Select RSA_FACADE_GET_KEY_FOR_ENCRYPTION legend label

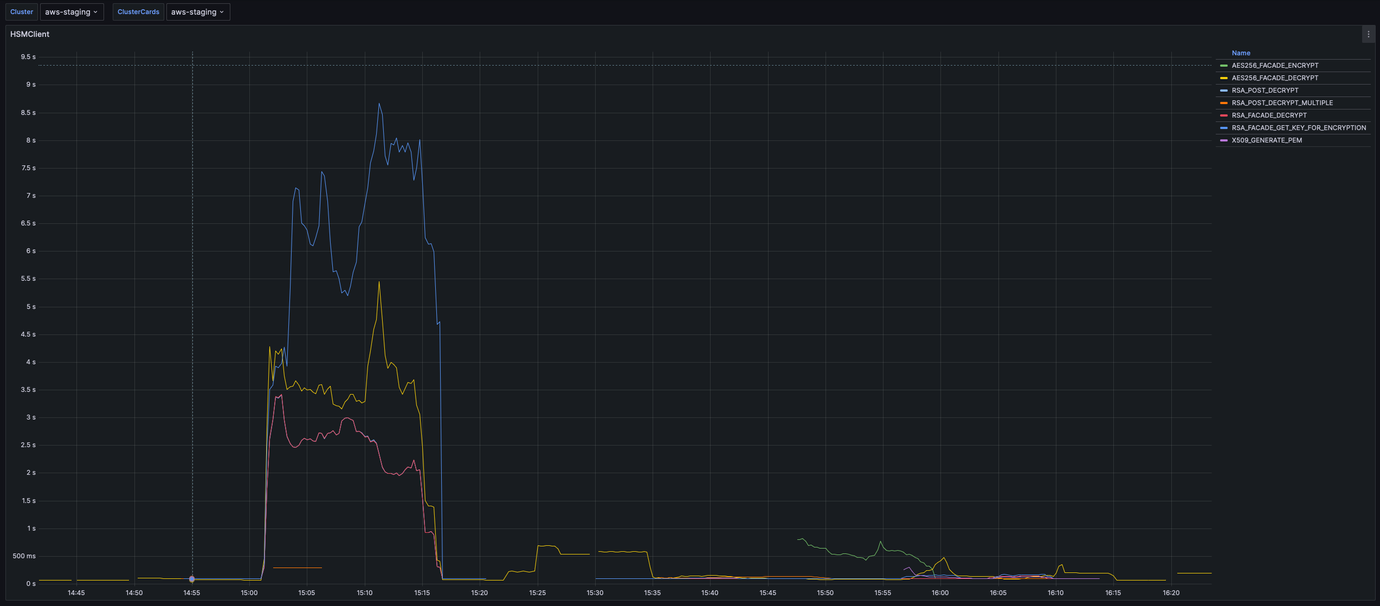tap(1298, 128)
